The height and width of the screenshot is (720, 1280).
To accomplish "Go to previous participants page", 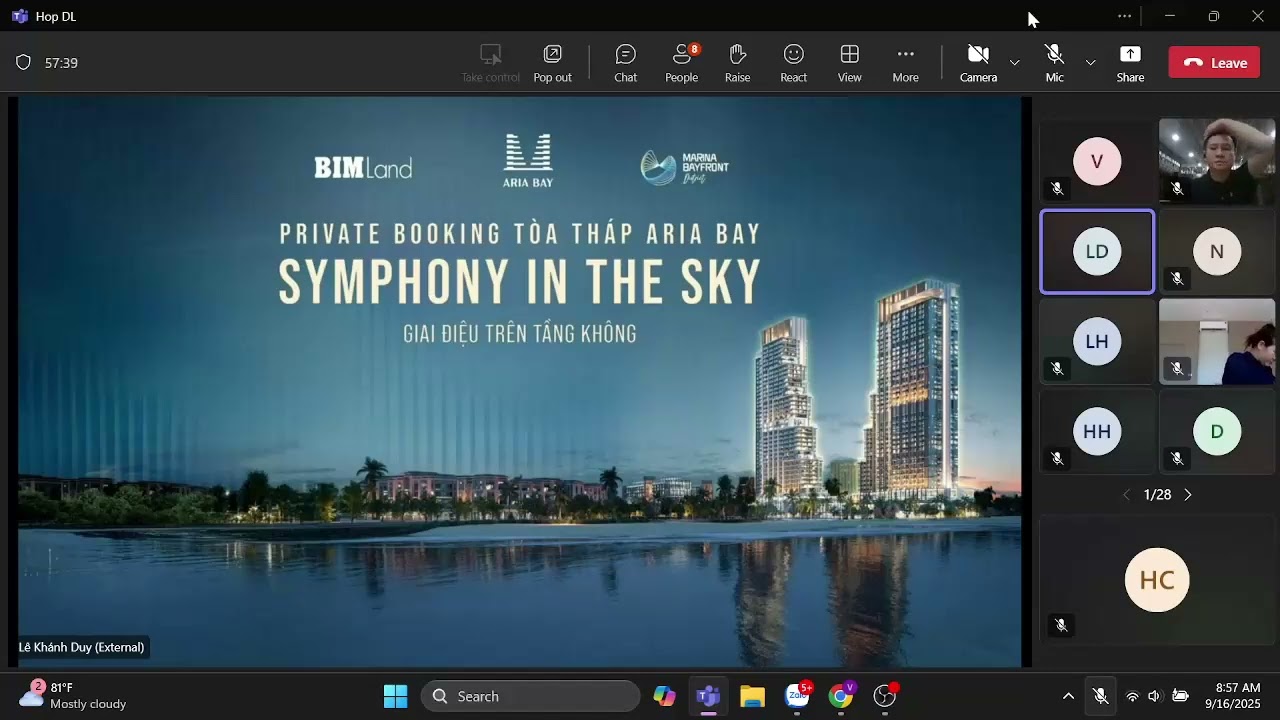I will pos(1126,495).
